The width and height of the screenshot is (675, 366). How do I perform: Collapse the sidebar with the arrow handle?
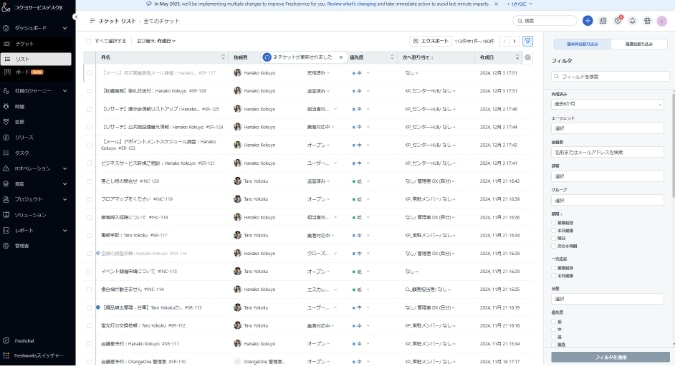pyautogui.click(x=75, y=17)
